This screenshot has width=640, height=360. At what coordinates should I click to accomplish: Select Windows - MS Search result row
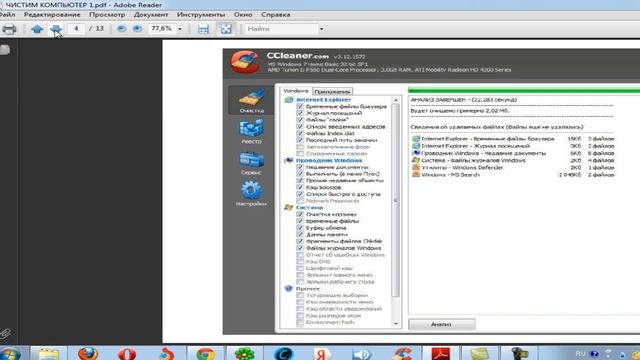pos(513,175)
